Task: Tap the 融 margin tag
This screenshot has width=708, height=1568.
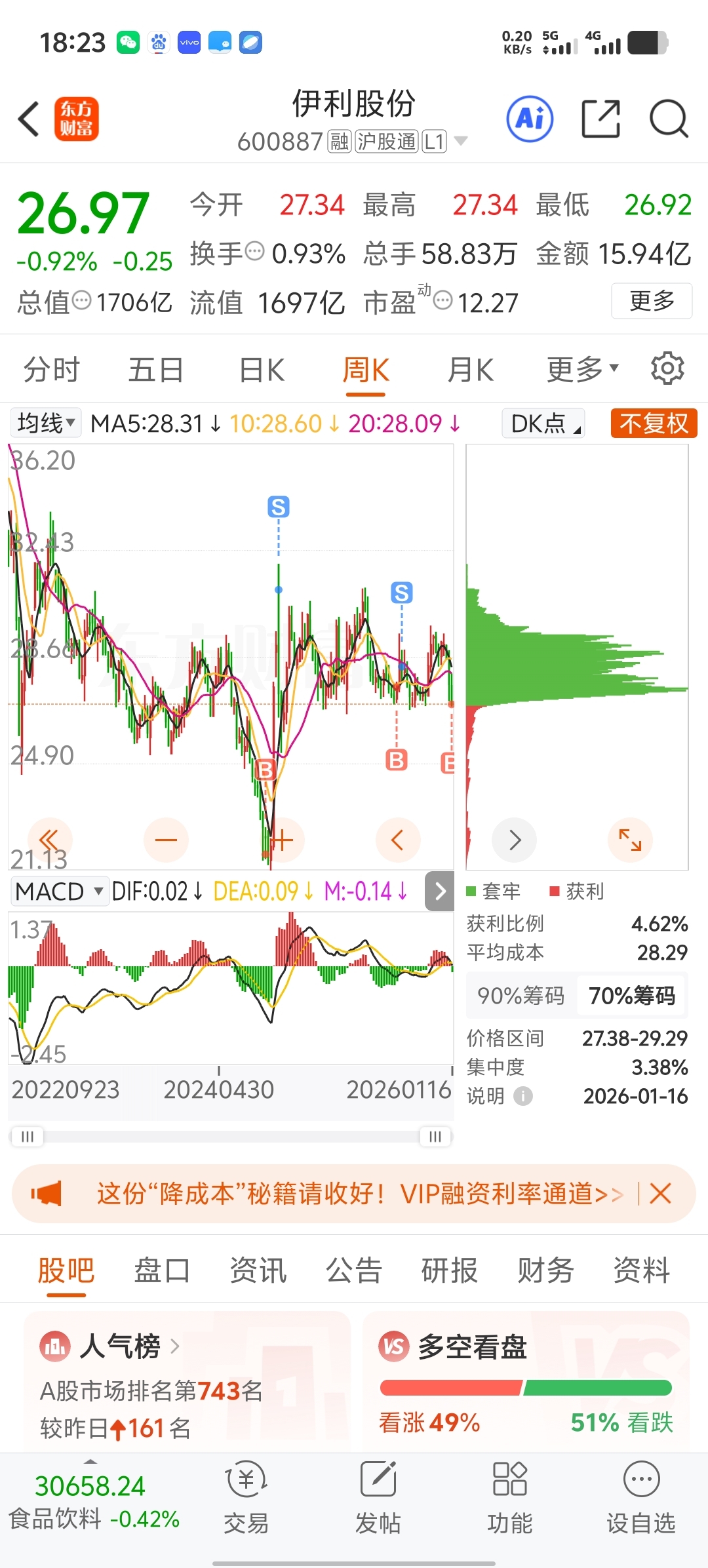Action: click(x=340, y=141)
